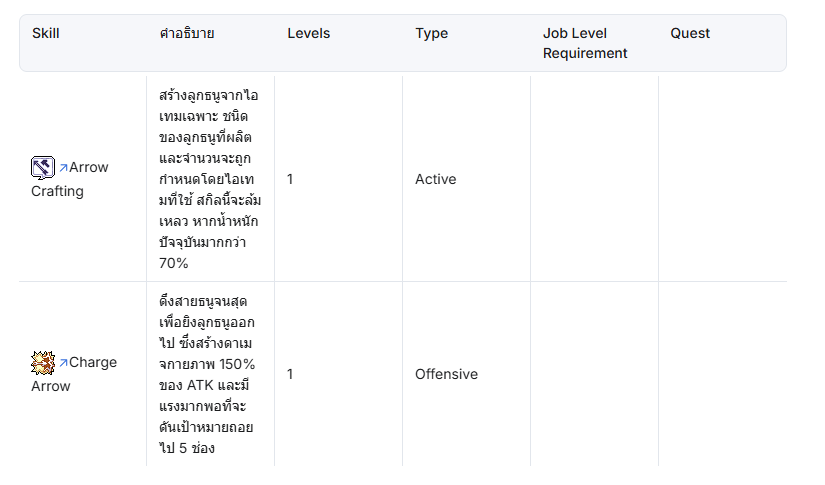Open the Arrow Crafting external link arrow
This screenshot has height=485, width=825.
click(63, 168)
